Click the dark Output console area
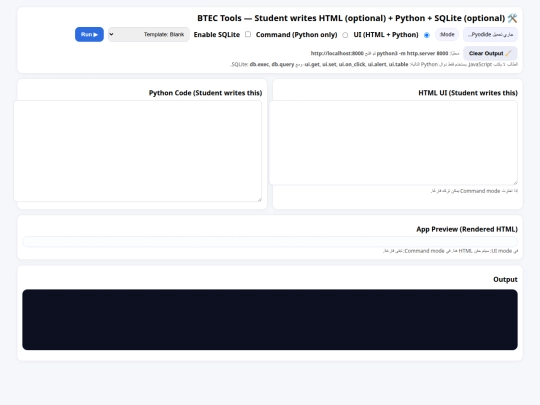 point(270,320)
